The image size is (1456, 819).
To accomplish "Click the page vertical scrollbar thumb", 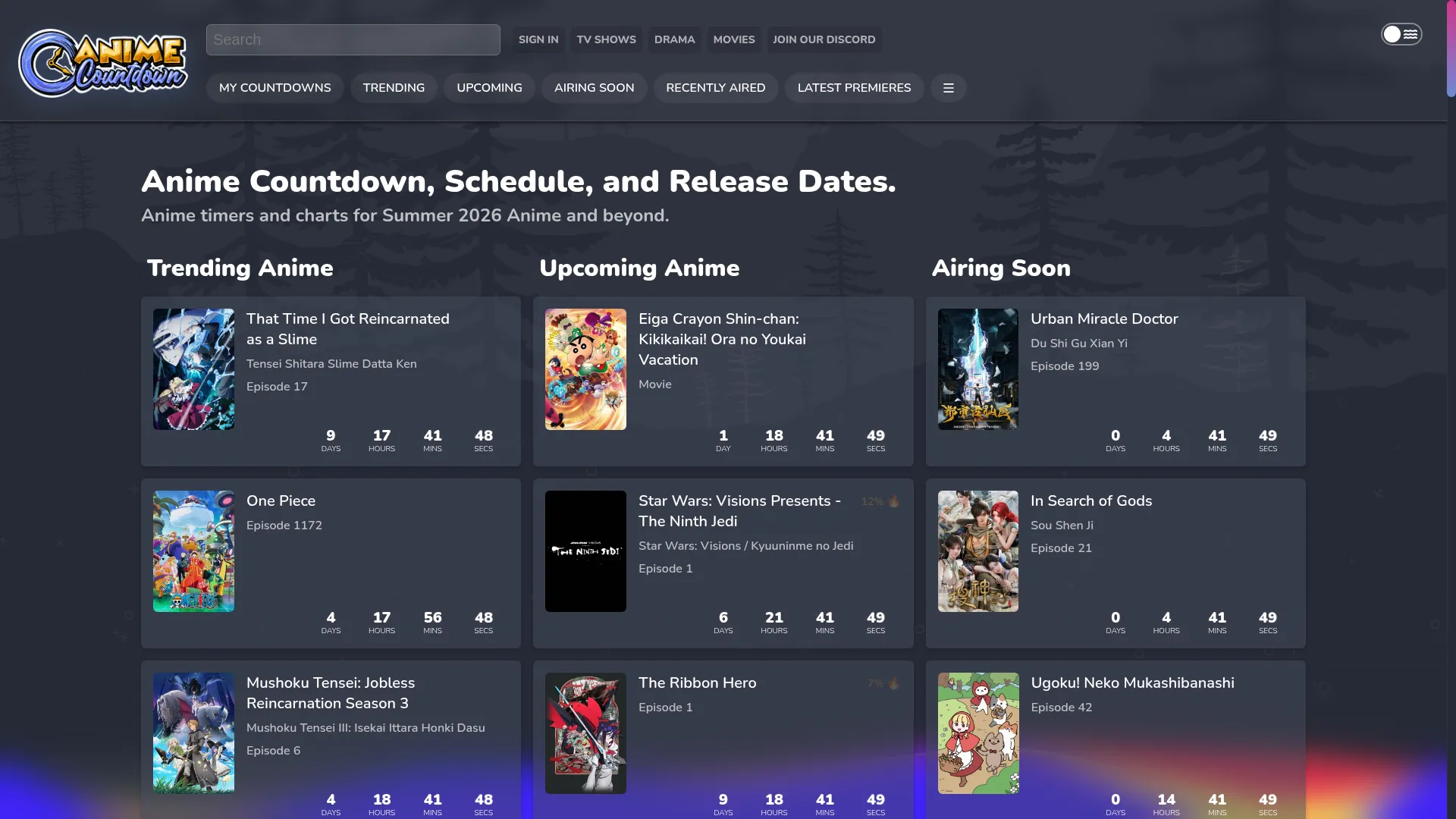I will click(x=1451, y=49).
